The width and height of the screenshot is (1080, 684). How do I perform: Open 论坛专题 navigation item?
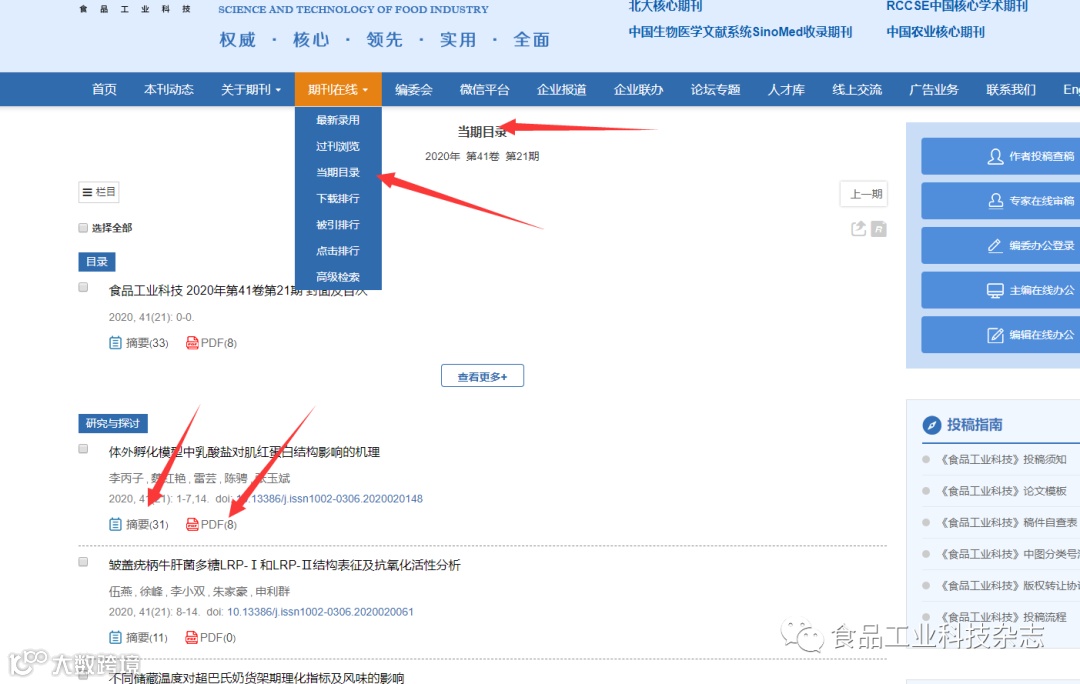click(716, 90)
